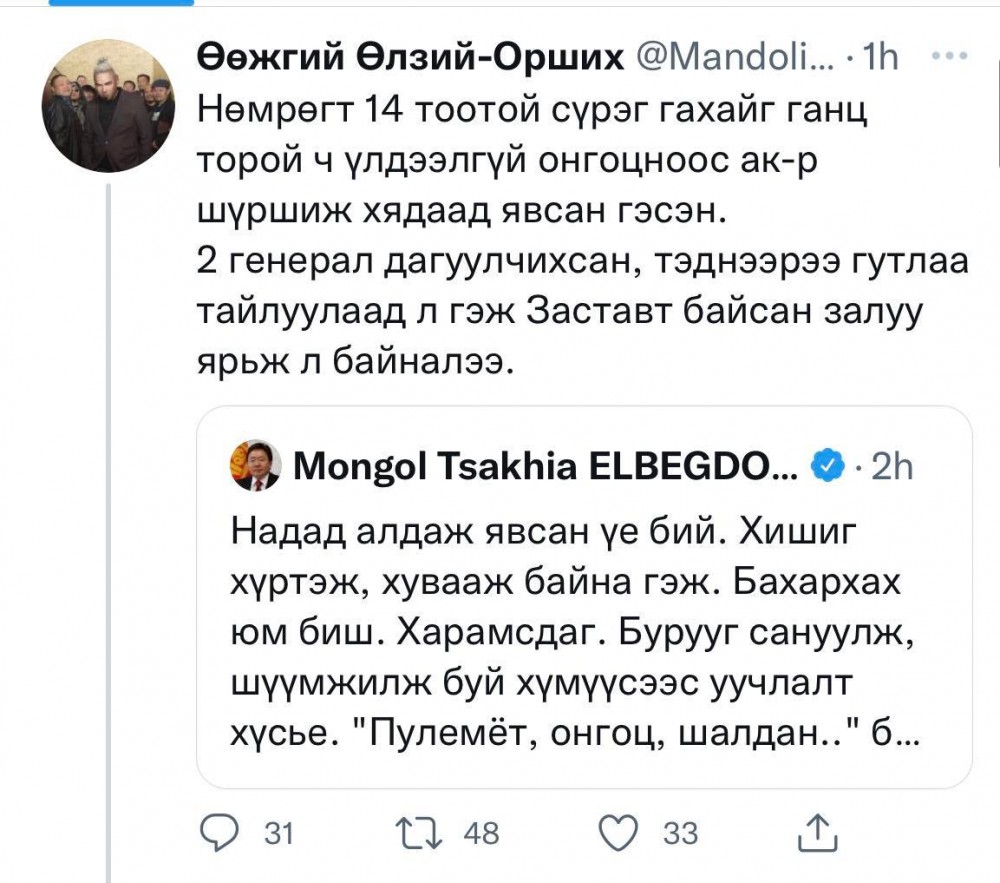Click the reply speech bubble icon
The width and height of the screenshot is (1000, 883).
pos(219,833)
